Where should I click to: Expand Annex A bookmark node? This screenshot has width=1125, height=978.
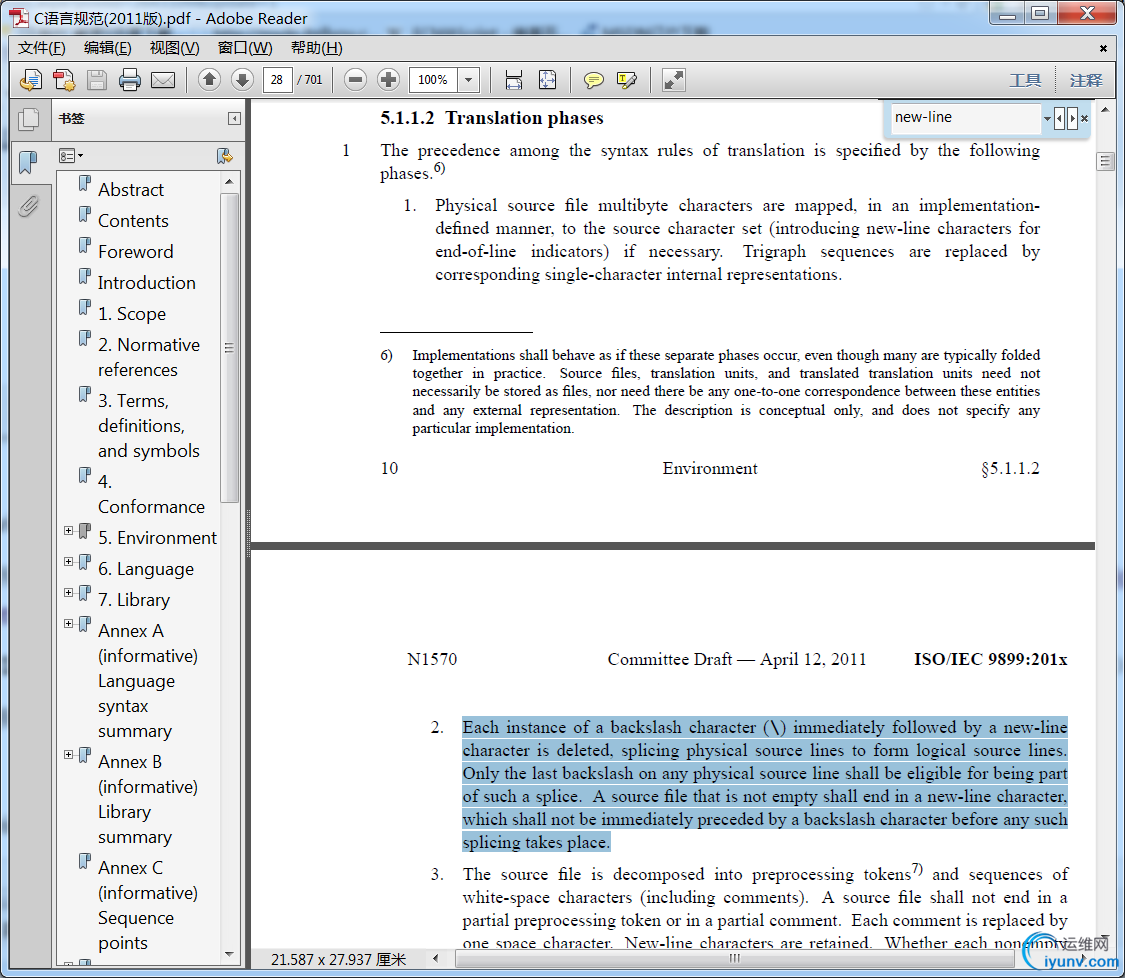point(68,624)
